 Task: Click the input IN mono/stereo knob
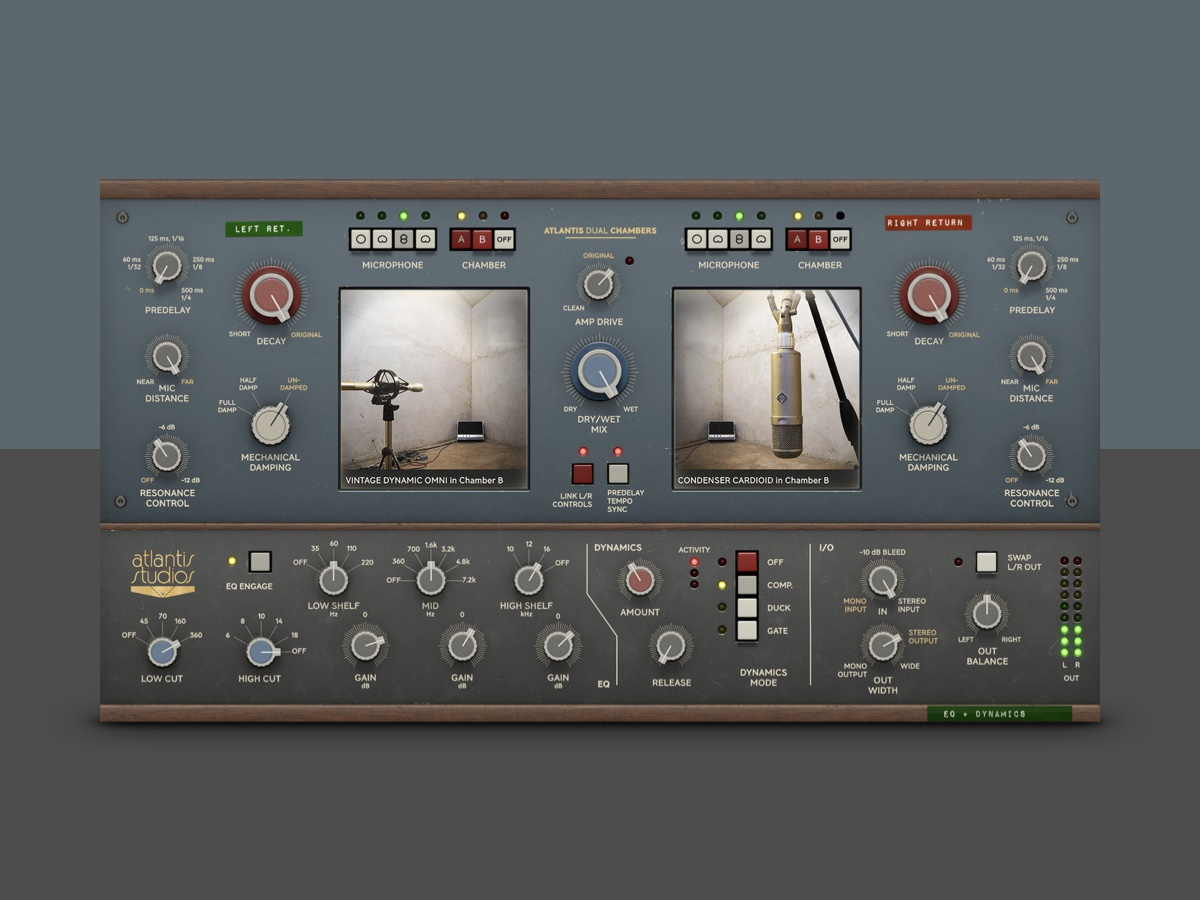pos(882,580)
